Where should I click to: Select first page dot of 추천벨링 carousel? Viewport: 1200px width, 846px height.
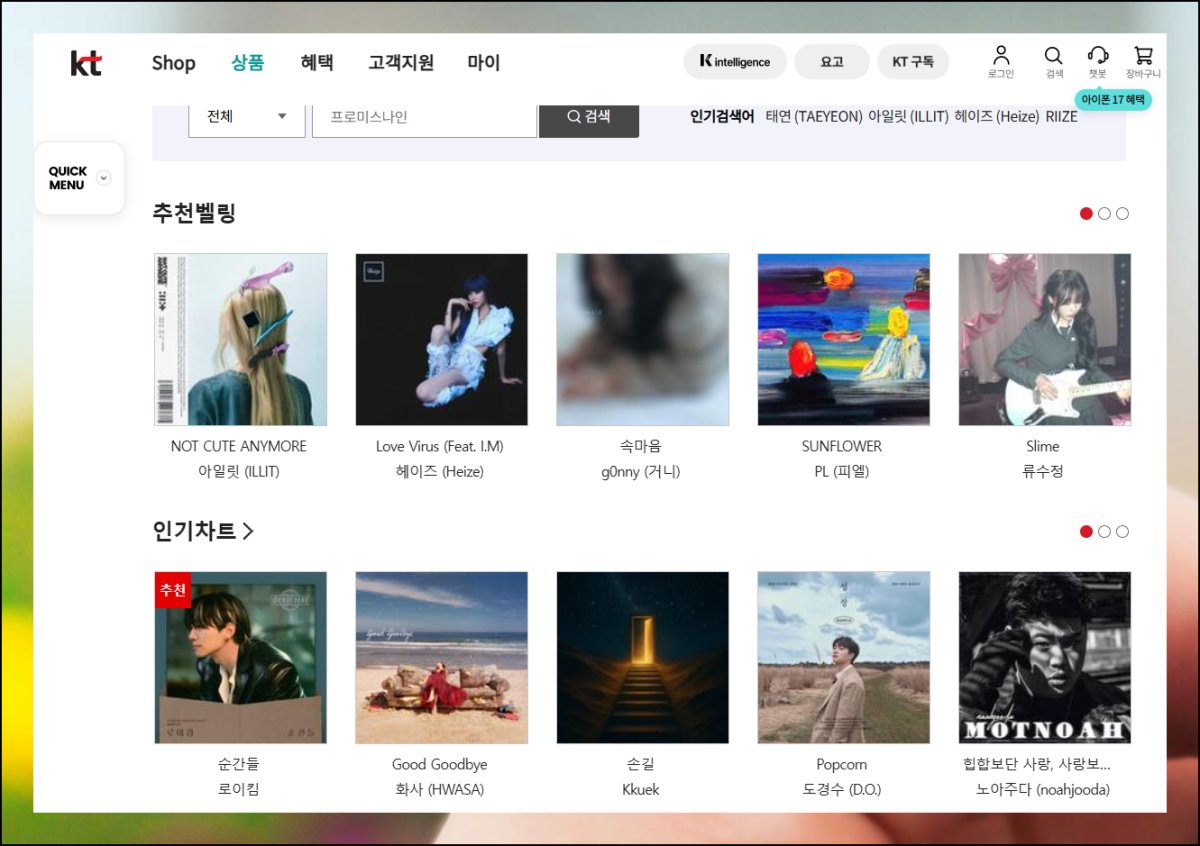click(1086, 213)
